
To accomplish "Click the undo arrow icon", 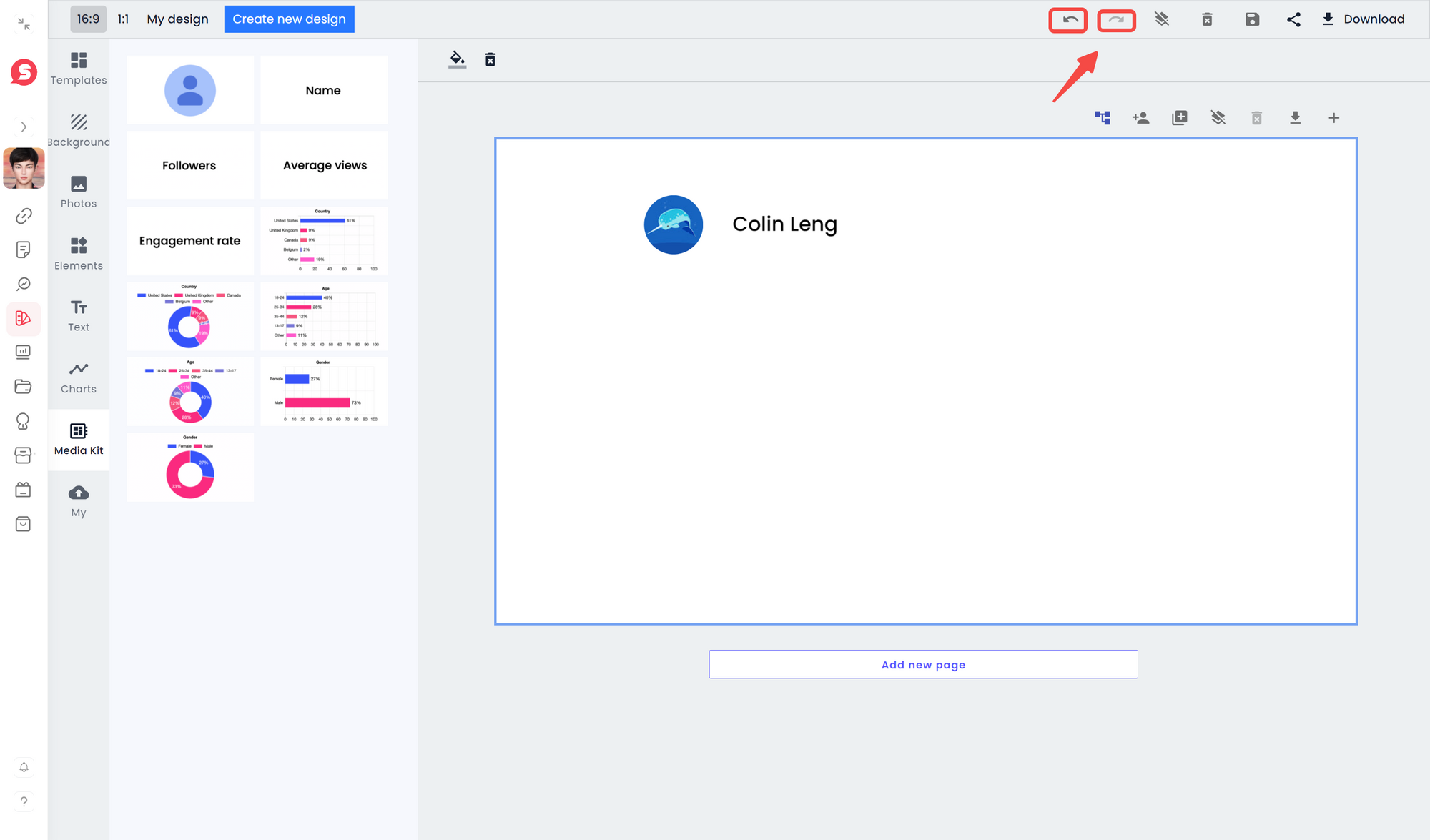I will (x=1070, y=19).
